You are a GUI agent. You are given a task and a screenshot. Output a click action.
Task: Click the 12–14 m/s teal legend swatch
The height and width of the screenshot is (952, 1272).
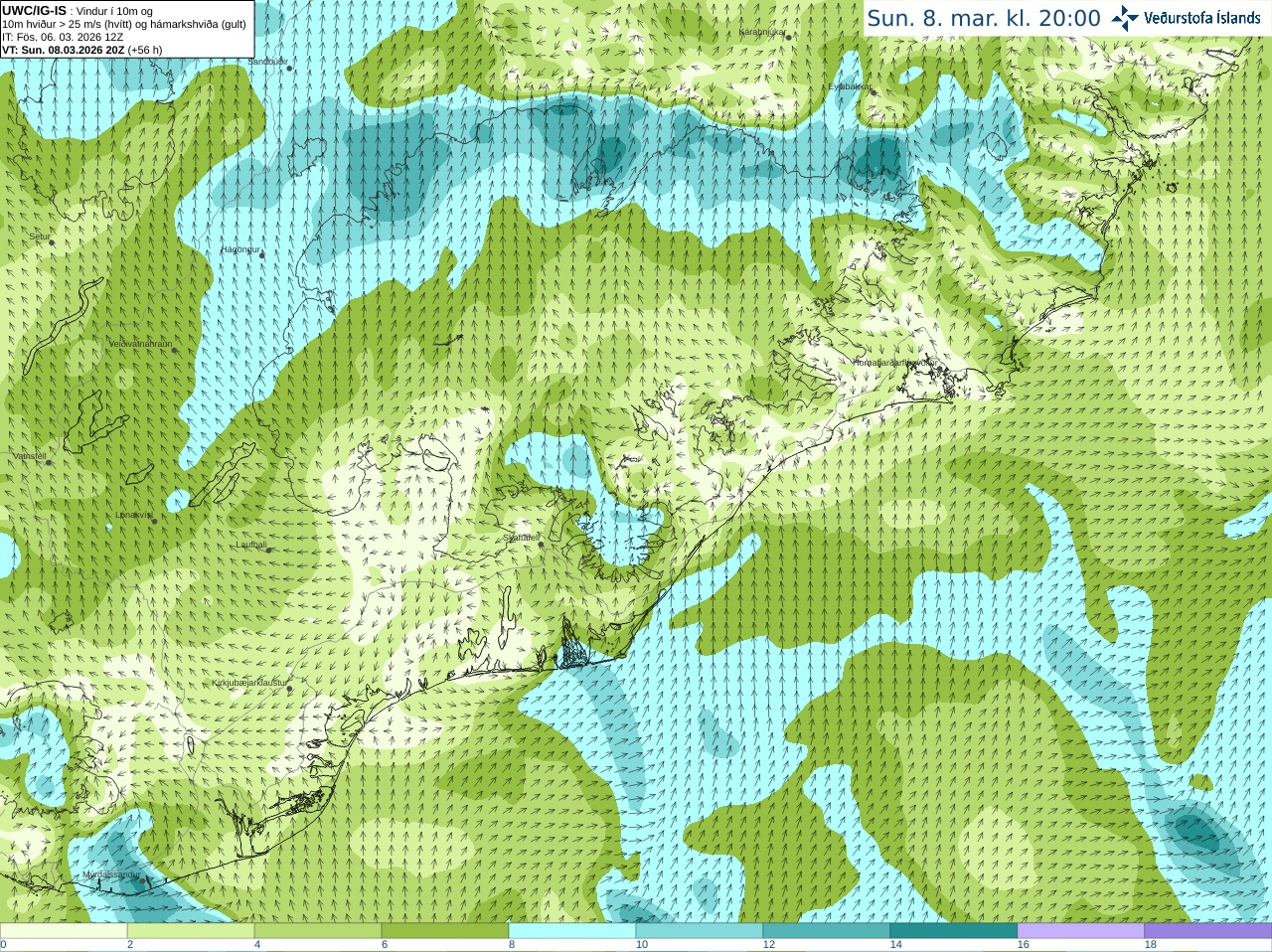click(827, 931)
